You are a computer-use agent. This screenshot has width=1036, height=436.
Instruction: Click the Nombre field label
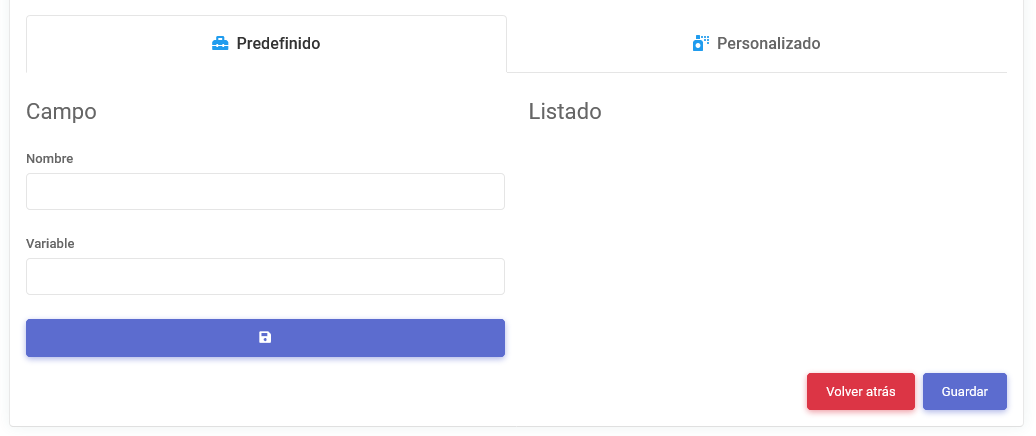coord(50,159)
